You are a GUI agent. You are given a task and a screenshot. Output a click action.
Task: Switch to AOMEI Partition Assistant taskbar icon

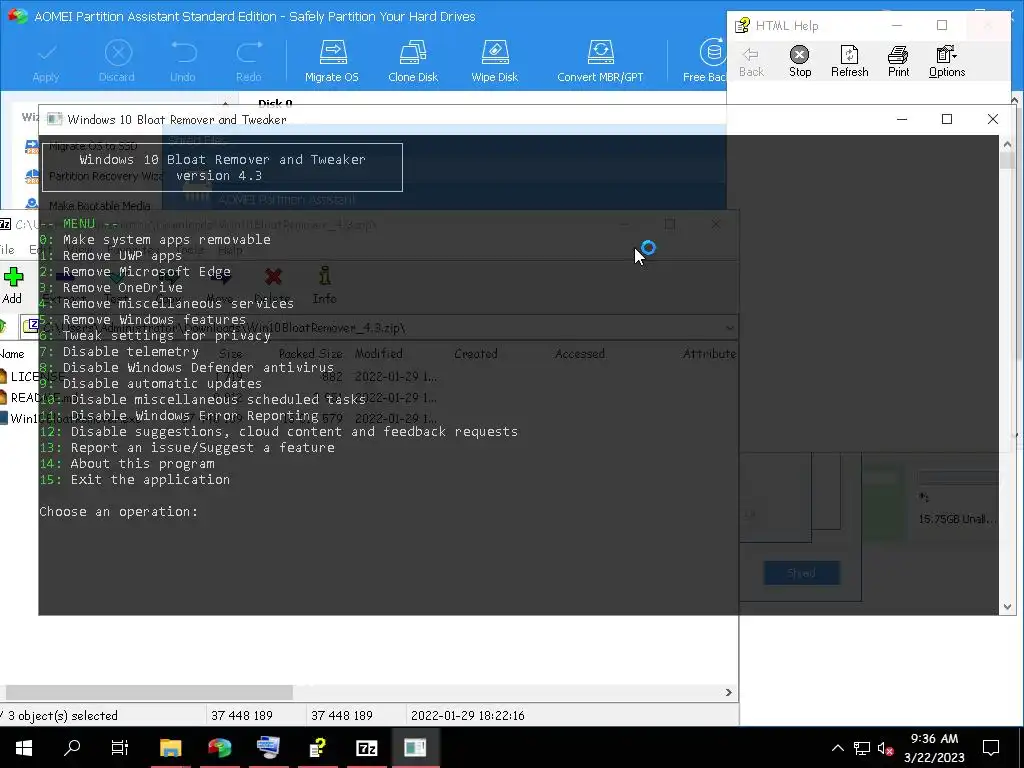coord(219,747)
